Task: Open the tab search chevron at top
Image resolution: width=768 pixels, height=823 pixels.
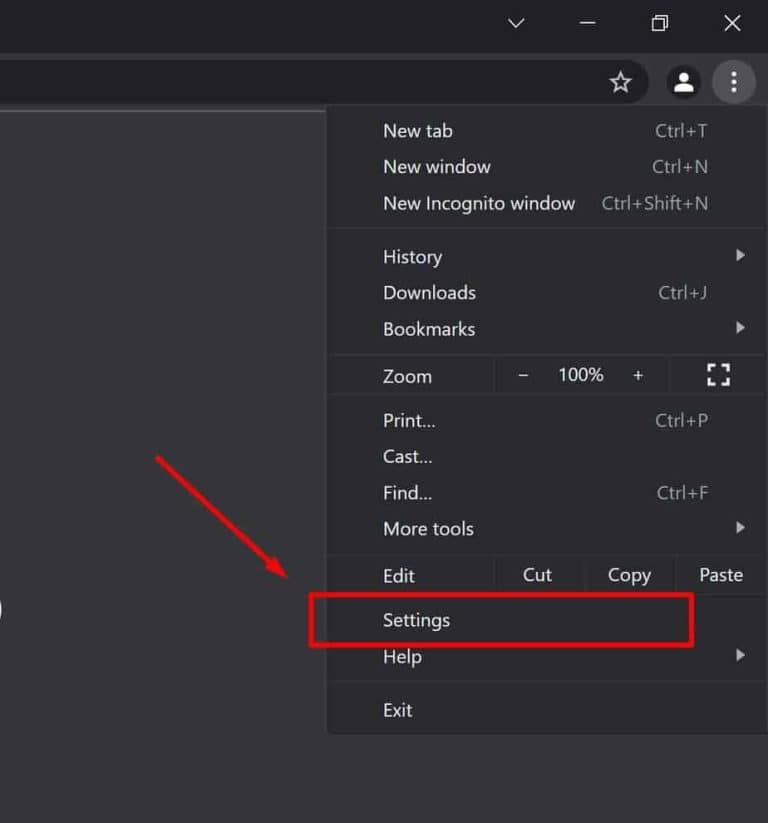Action: [515, 23]
